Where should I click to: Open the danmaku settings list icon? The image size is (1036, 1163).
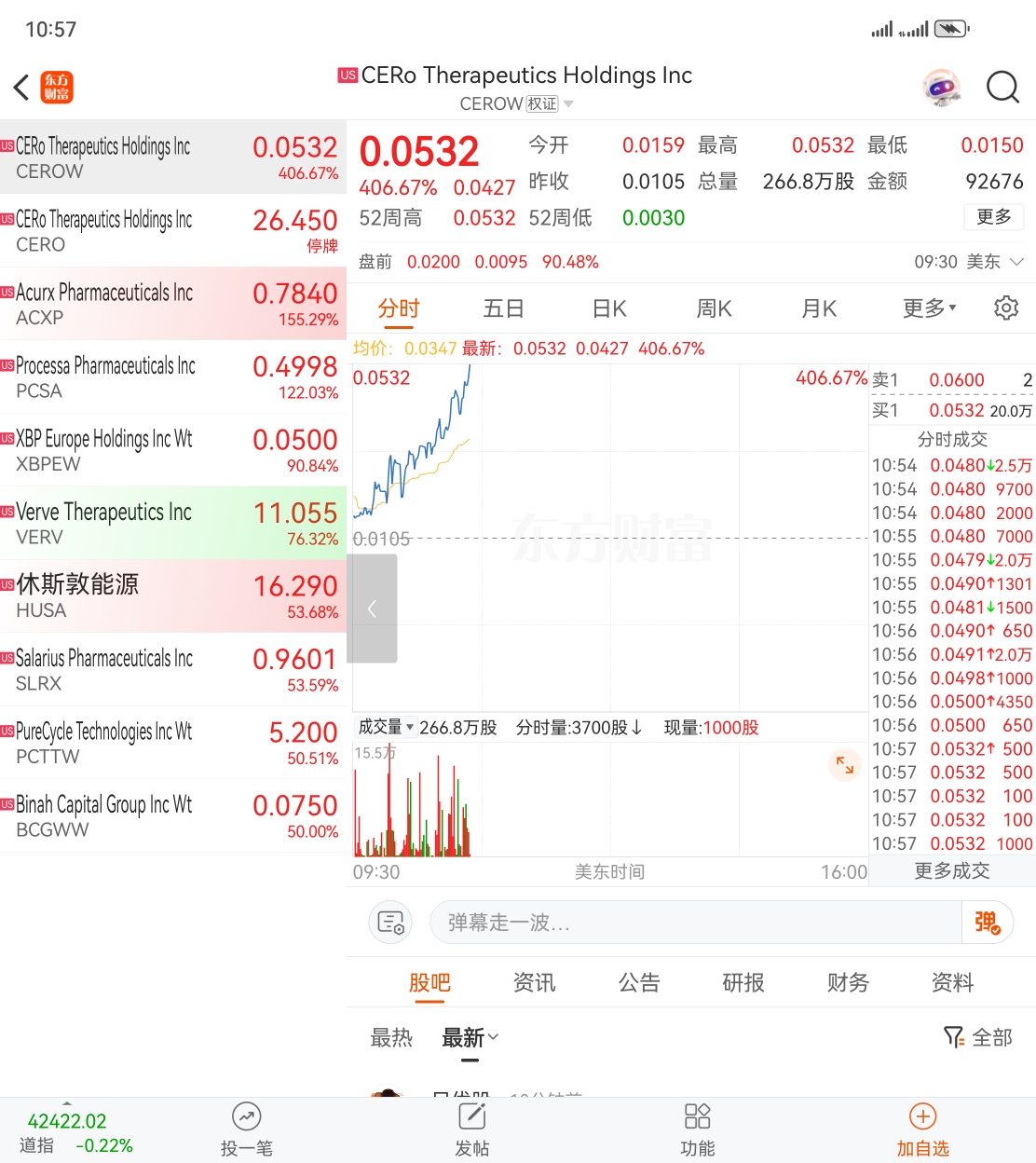tap(391, 923)
